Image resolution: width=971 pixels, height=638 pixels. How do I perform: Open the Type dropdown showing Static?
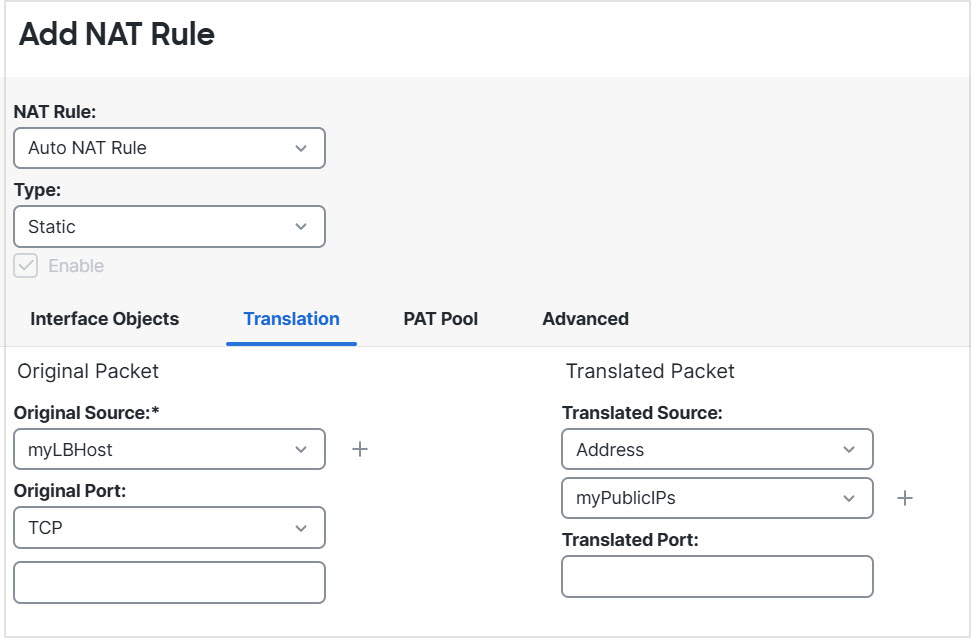169,227
